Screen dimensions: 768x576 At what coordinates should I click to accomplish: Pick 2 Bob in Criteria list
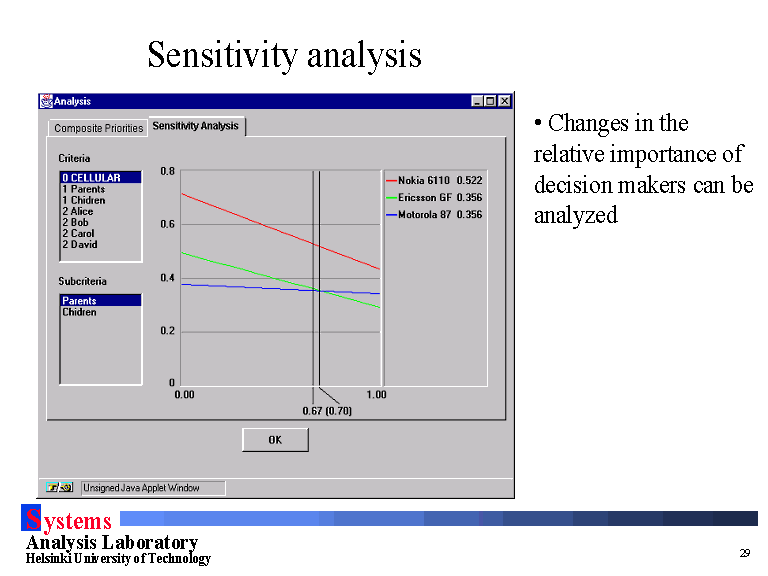point(75,222)
